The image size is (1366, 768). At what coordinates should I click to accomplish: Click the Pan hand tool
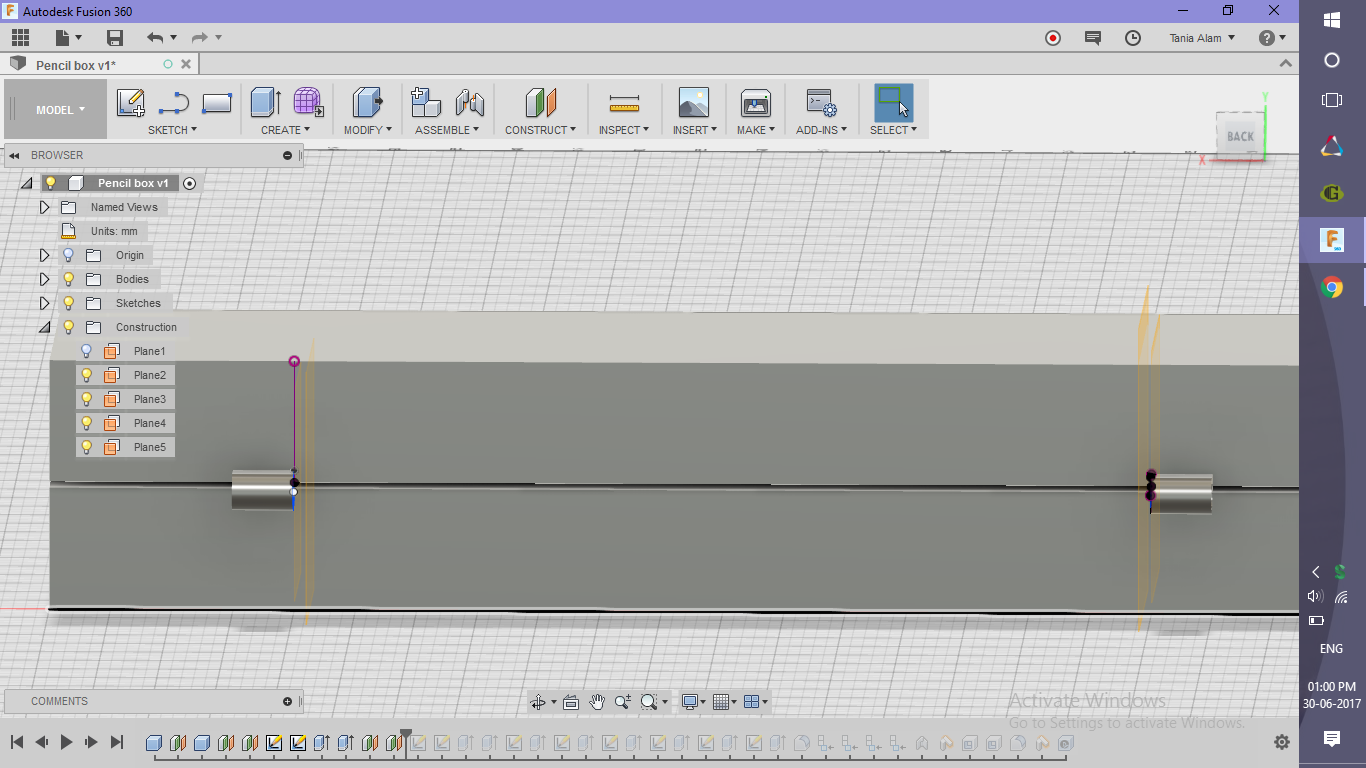coord(597,702)
